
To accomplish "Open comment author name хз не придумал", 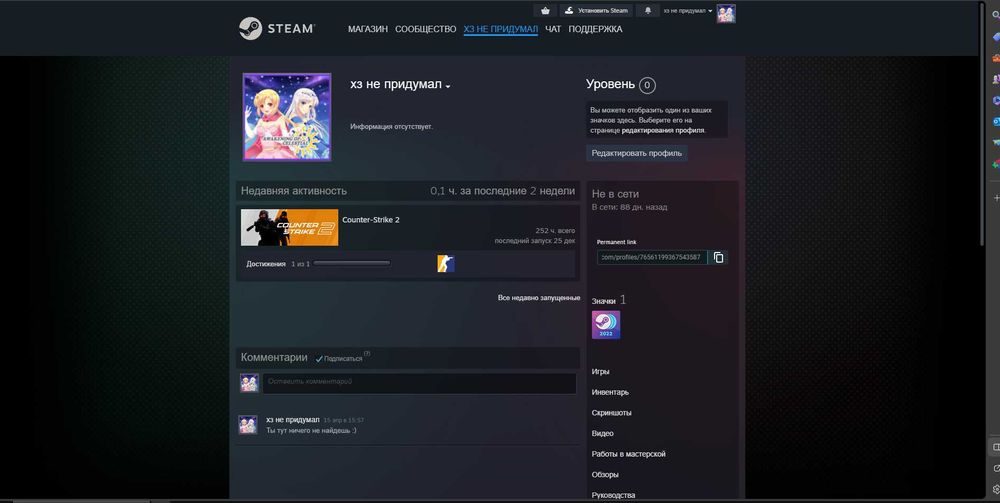I will [293, 419].
